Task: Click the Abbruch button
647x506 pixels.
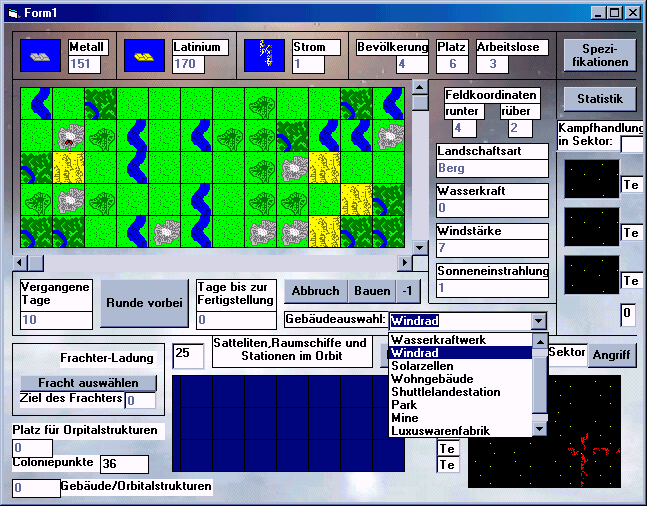Action: [x=316, y=291]
